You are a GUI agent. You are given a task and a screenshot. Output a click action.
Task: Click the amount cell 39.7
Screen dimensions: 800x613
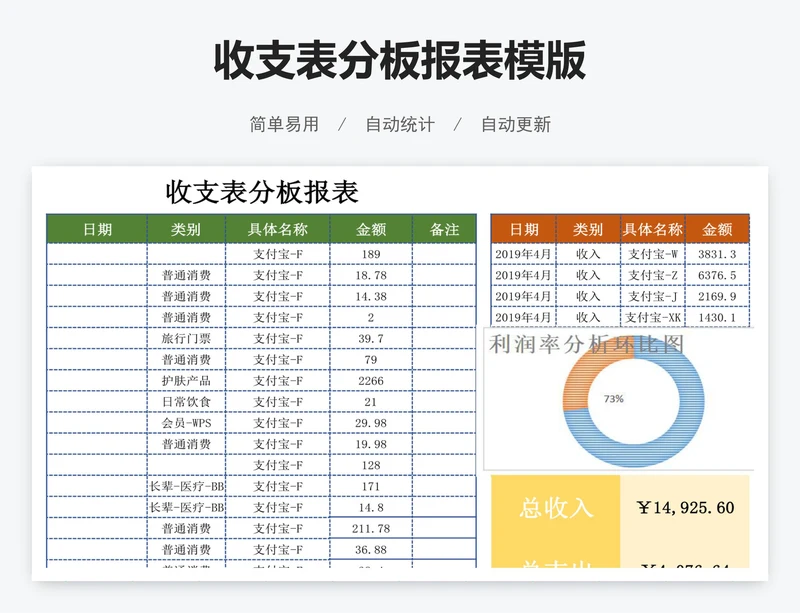(x=371, y=338)
